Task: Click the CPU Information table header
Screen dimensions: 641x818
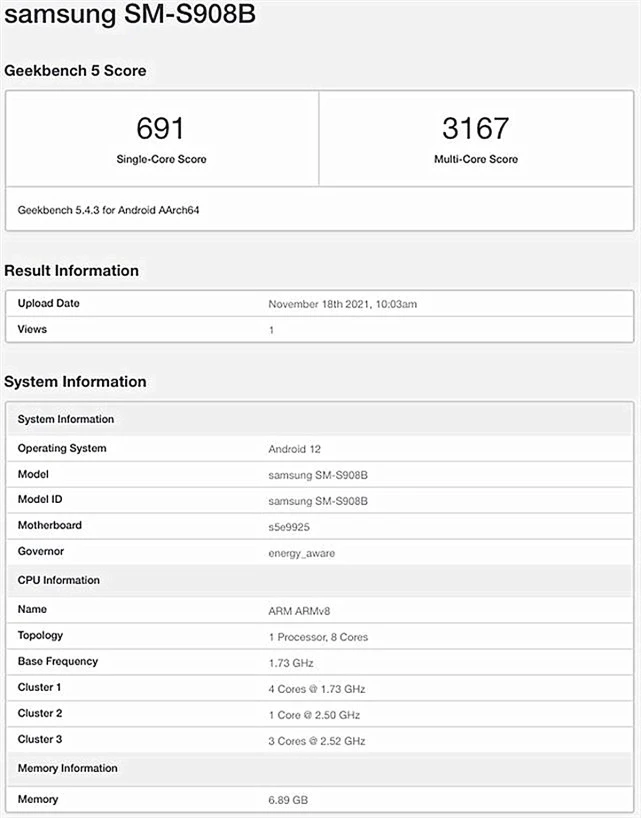Action: click(x=59, y=580)
